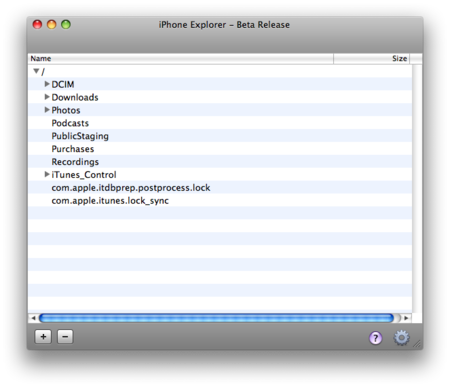This screenshot has height=387, width=450.
Task: Select com.apple.itdbprep.postprocess.lock file
Action: click(220, 188)
